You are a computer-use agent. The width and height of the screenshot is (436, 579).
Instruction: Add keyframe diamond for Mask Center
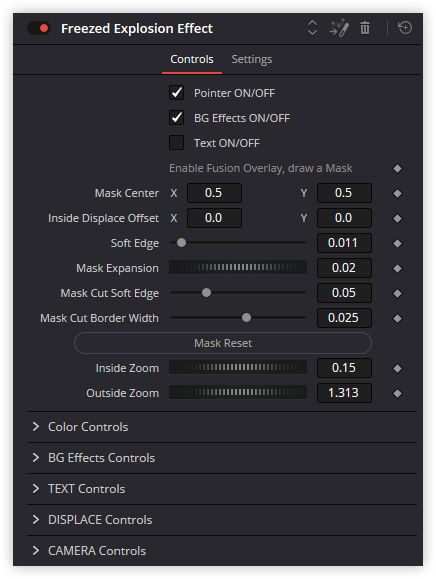[x=397, y=193]
